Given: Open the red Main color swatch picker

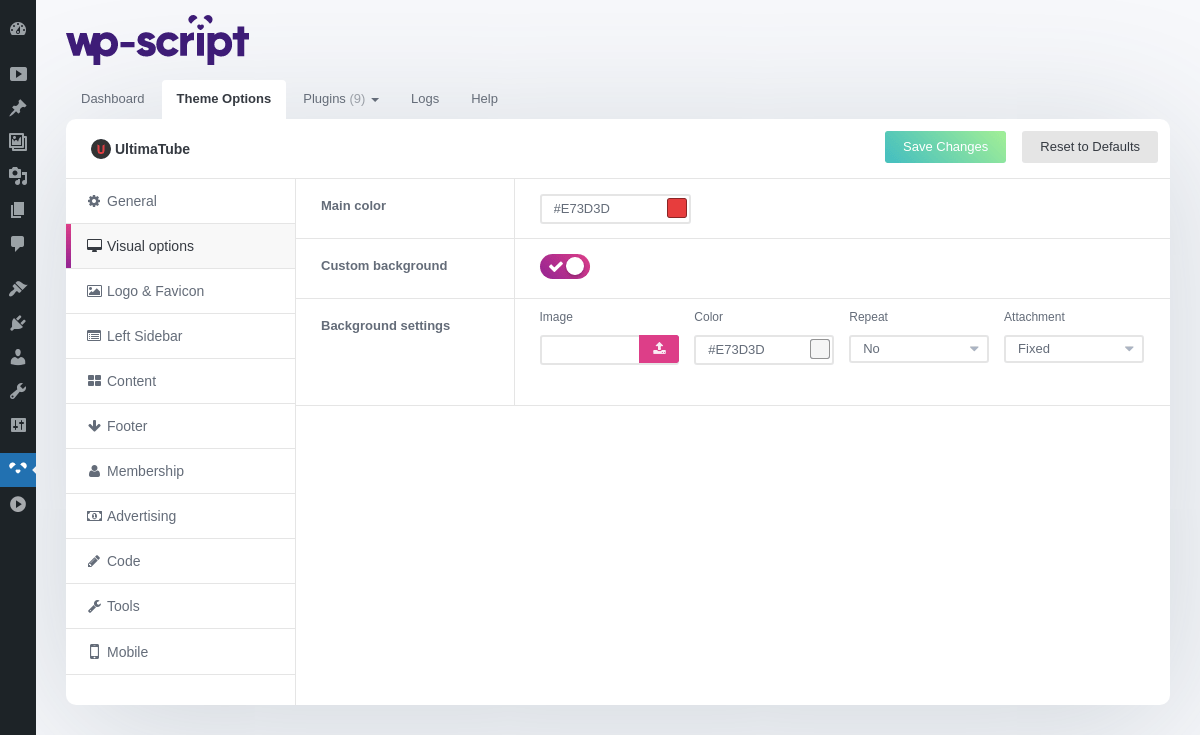Looking at the screenshot, I should (677, 208).
